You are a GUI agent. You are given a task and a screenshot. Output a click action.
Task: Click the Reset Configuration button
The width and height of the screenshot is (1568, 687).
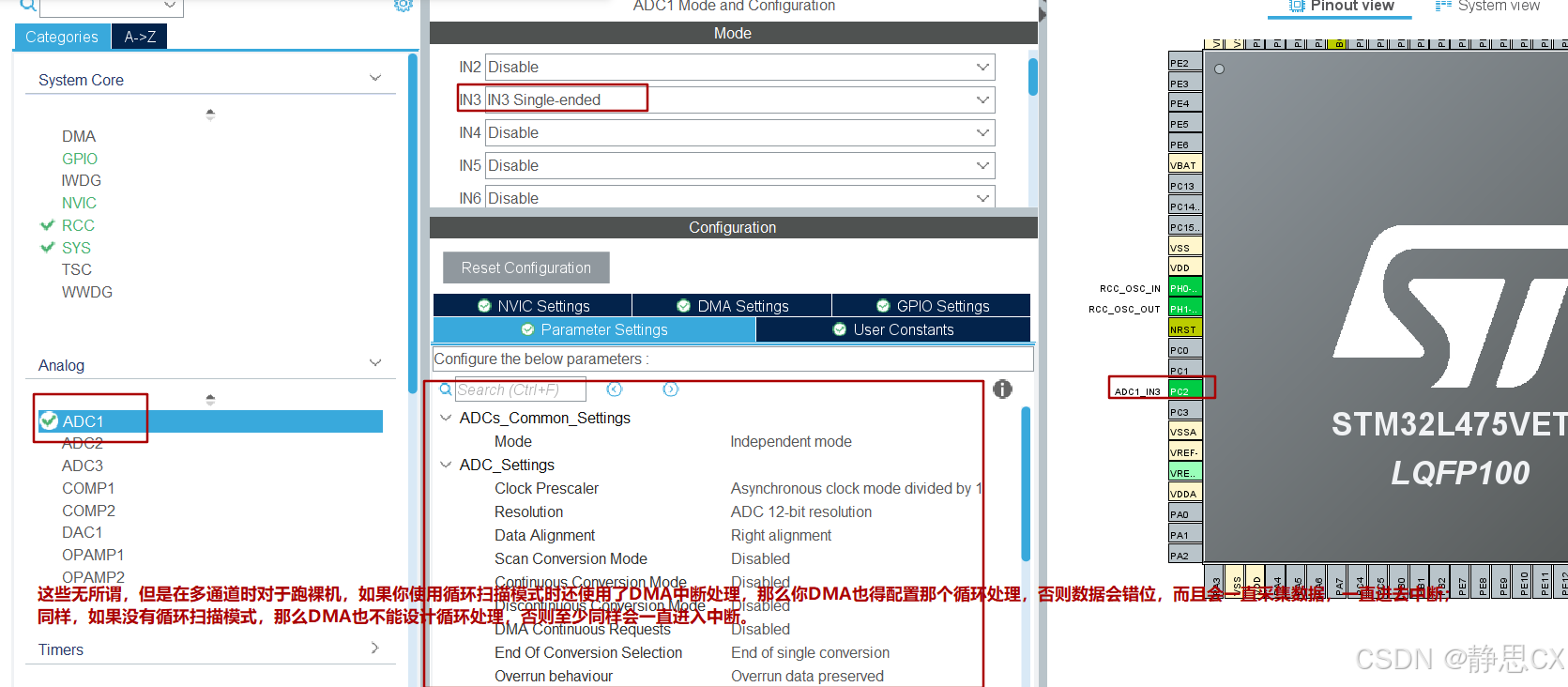[526, 267]
